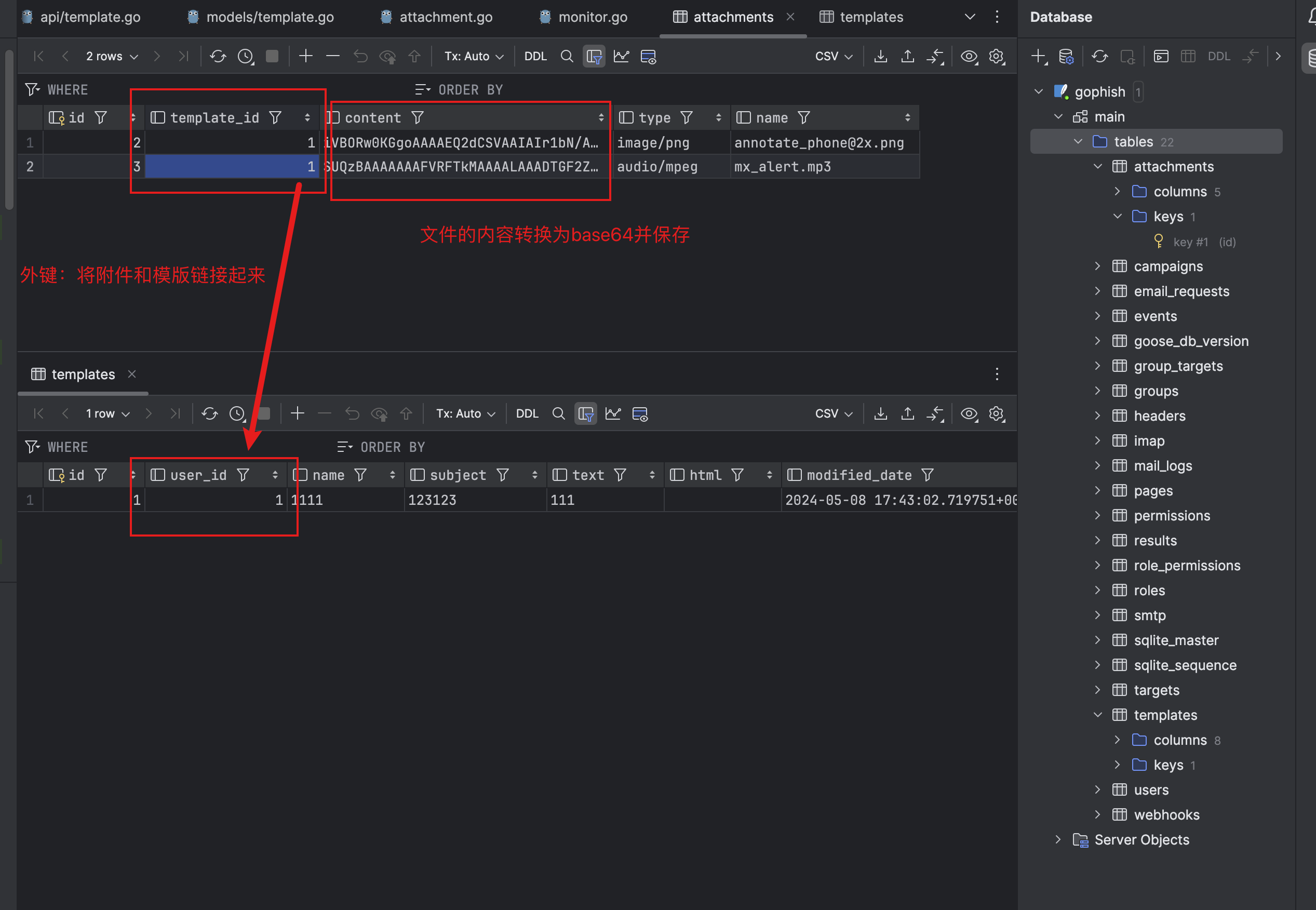Filter by user_id column in templates
The image size is (1316, 910).
[x=243, y=475]
